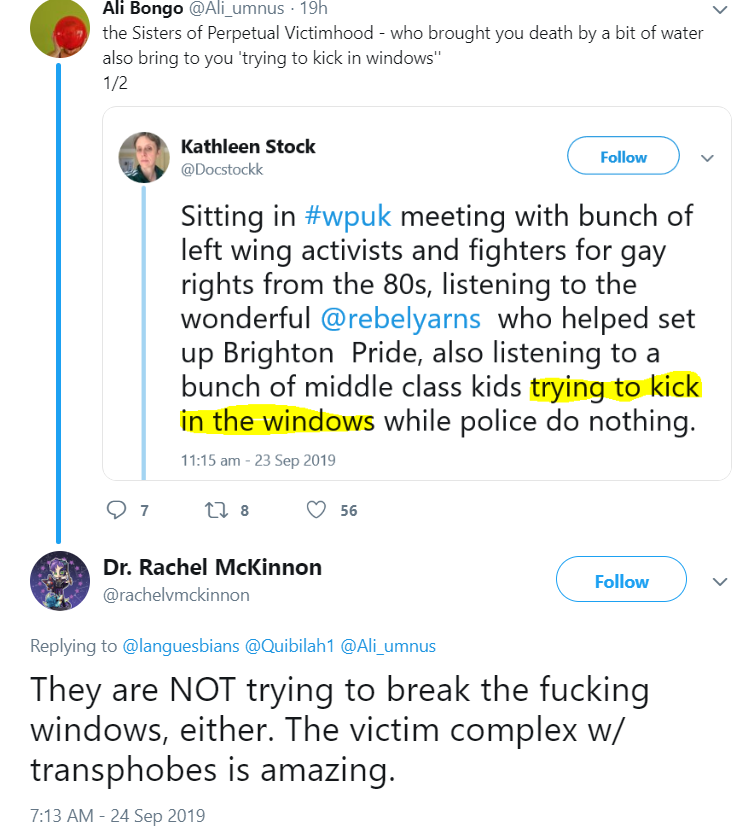Follow Kathleen Stock
The width and height of the screenshot is (743, 829).
click(623, 156)
